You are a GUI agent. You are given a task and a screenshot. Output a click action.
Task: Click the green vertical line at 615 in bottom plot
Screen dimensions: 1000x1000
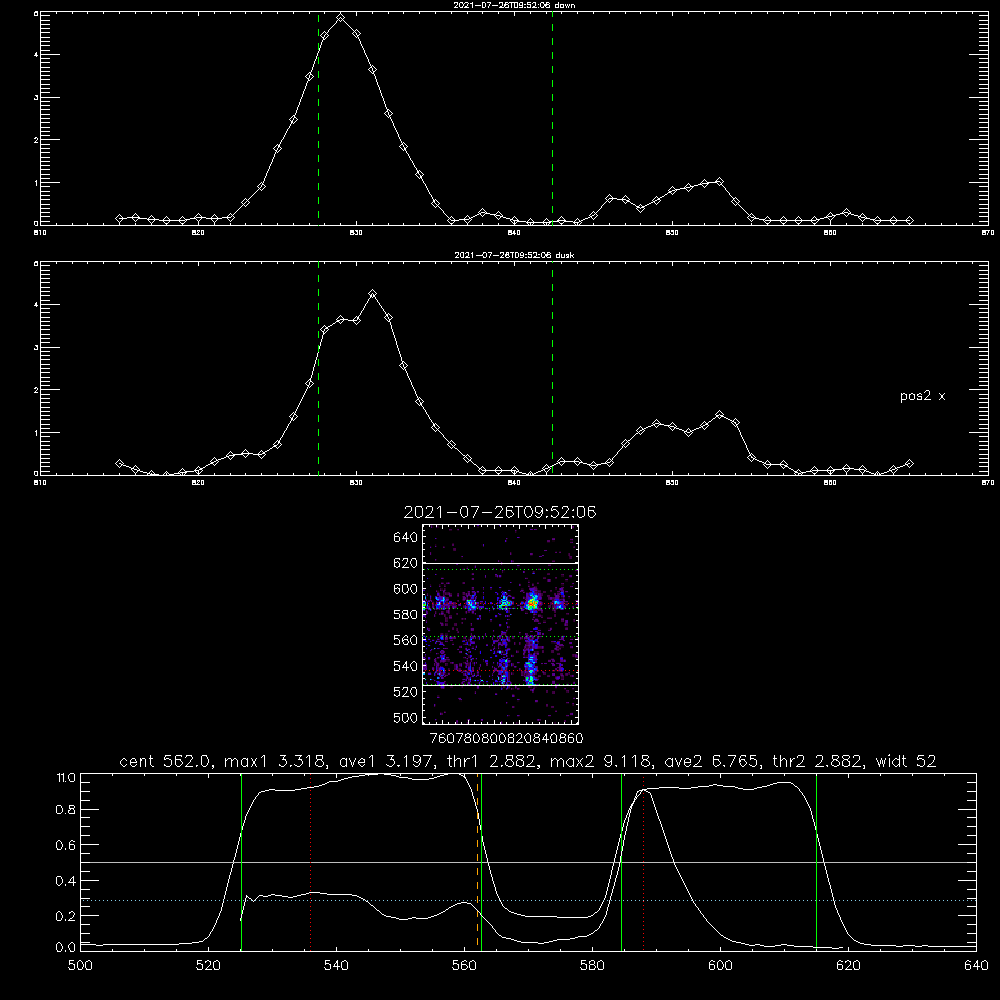(816, 862)
